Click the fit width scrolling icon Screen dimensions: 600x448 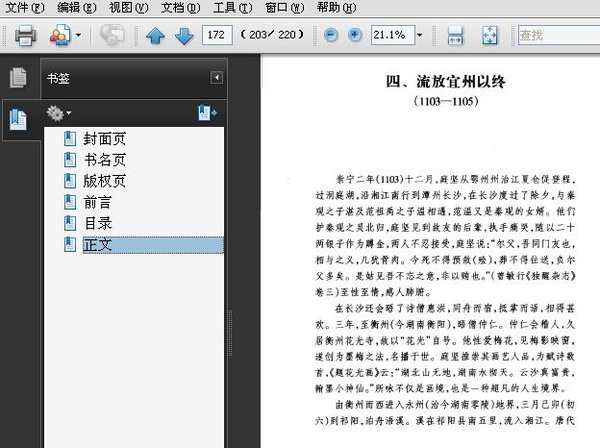click(455, 36)
